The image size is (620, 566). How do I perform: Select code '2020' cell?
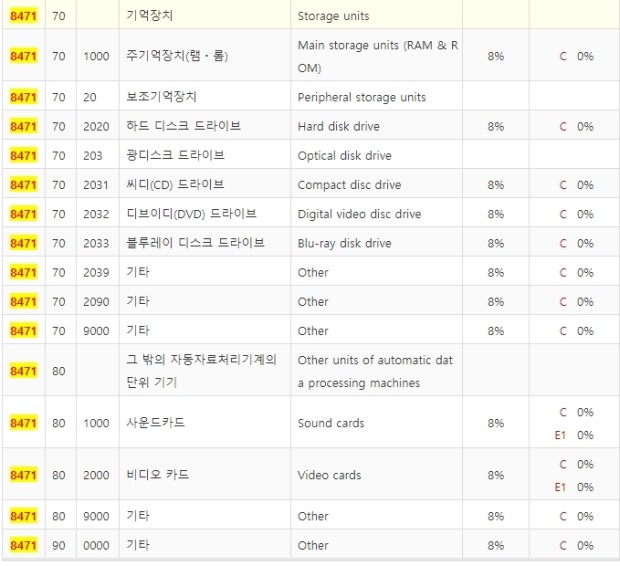(96, 127)
